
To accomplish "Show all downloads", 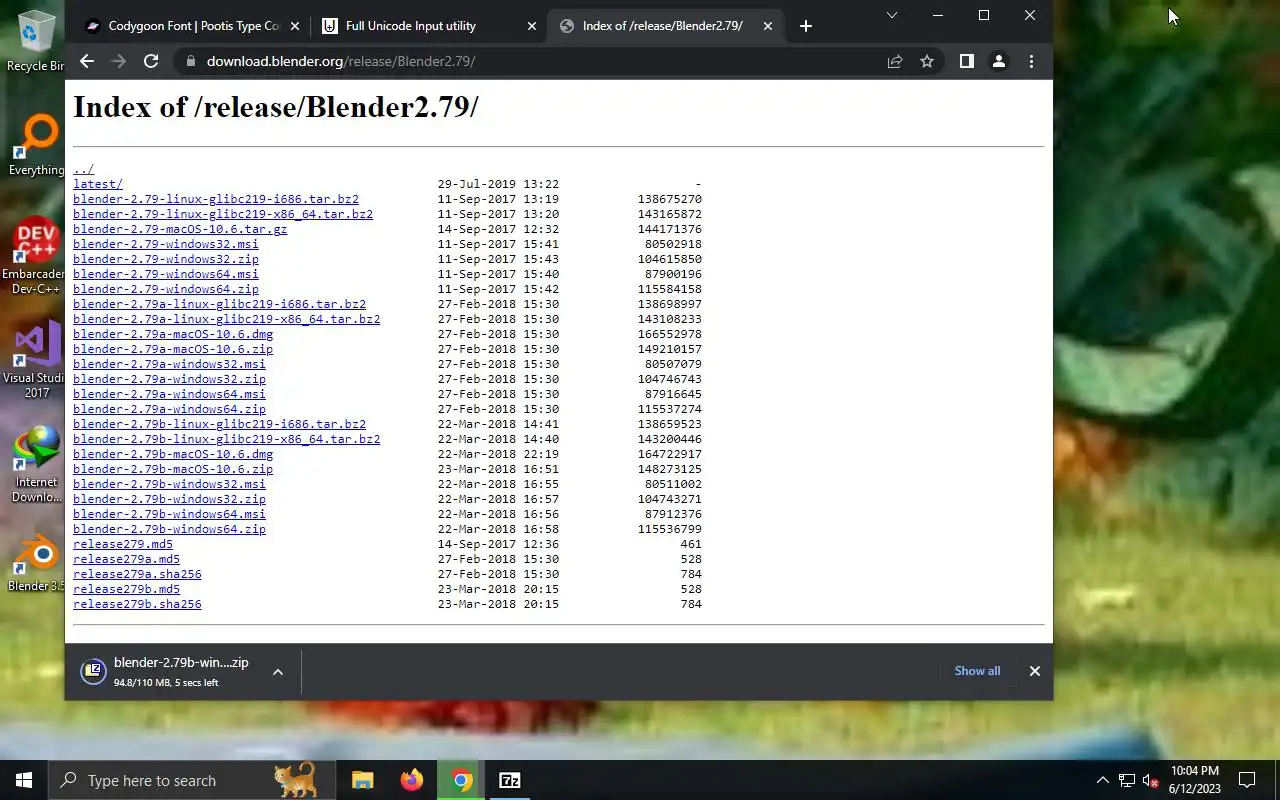I will [977, 671].
